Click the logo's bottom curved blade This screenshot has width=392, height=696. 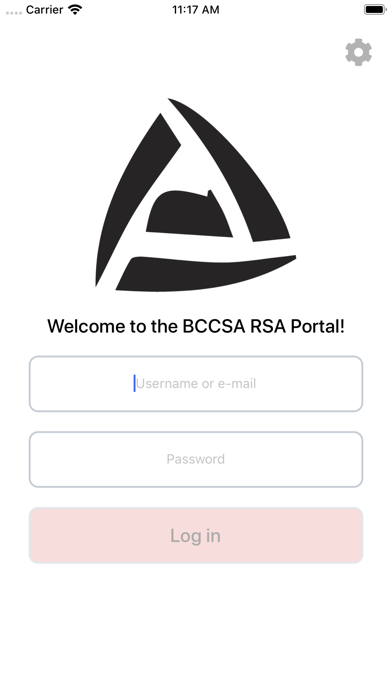pos(206,273)
